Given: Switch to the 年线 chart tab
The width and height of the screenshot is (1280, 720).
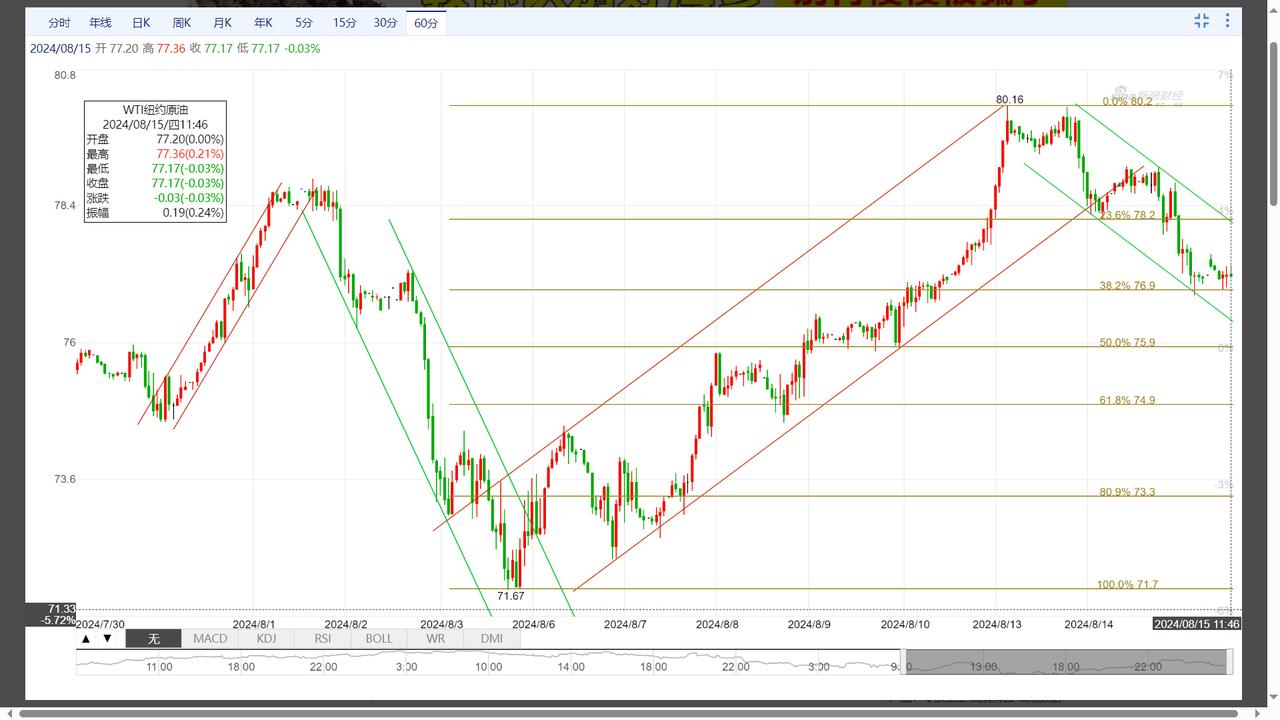Looking at the screenshot, I should (100, 22).
